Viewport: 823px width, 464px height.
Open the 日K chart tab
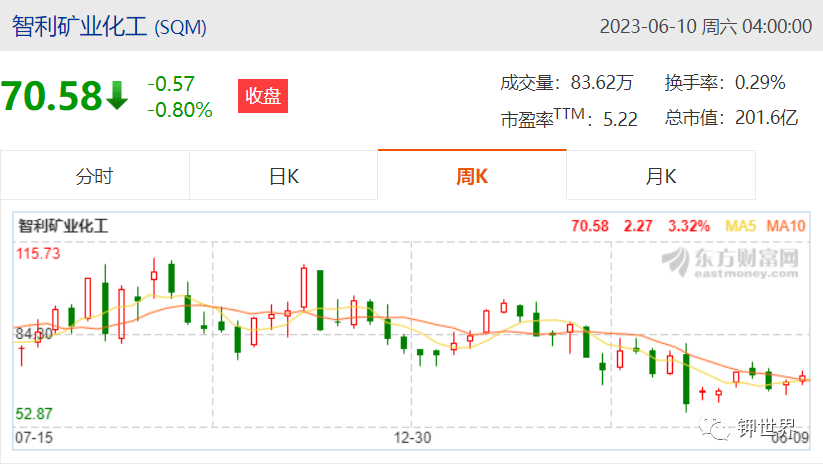tap(283, 175)
